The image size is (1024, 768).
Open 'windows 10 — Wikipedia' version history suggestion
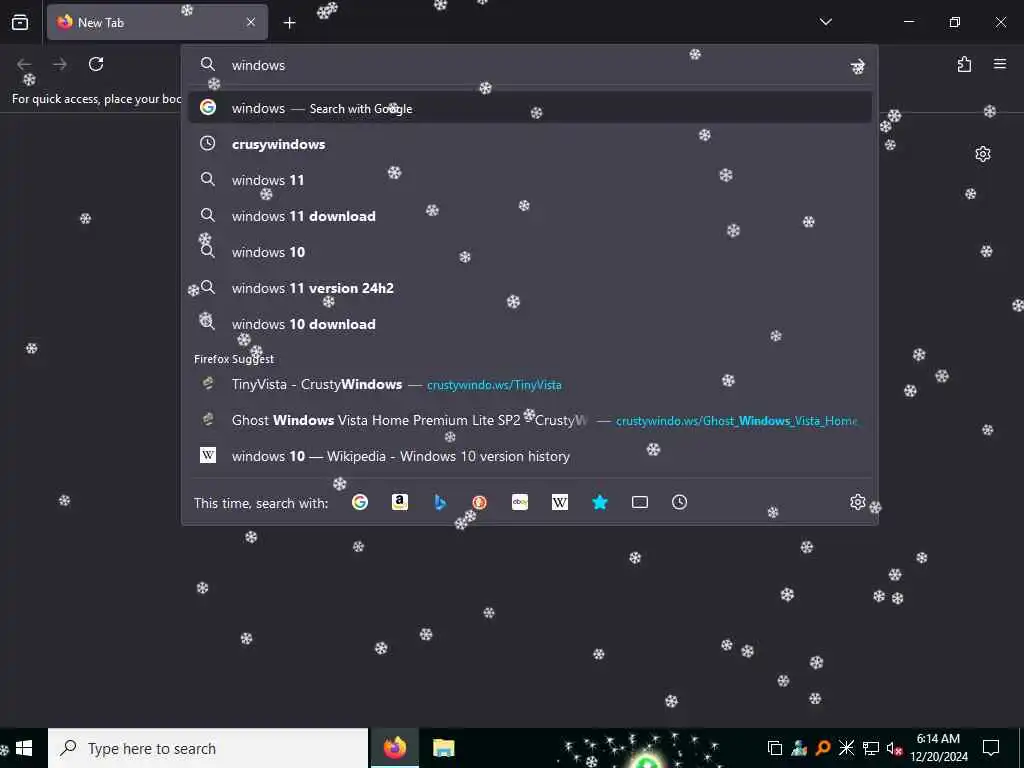(x=530, y=456)
